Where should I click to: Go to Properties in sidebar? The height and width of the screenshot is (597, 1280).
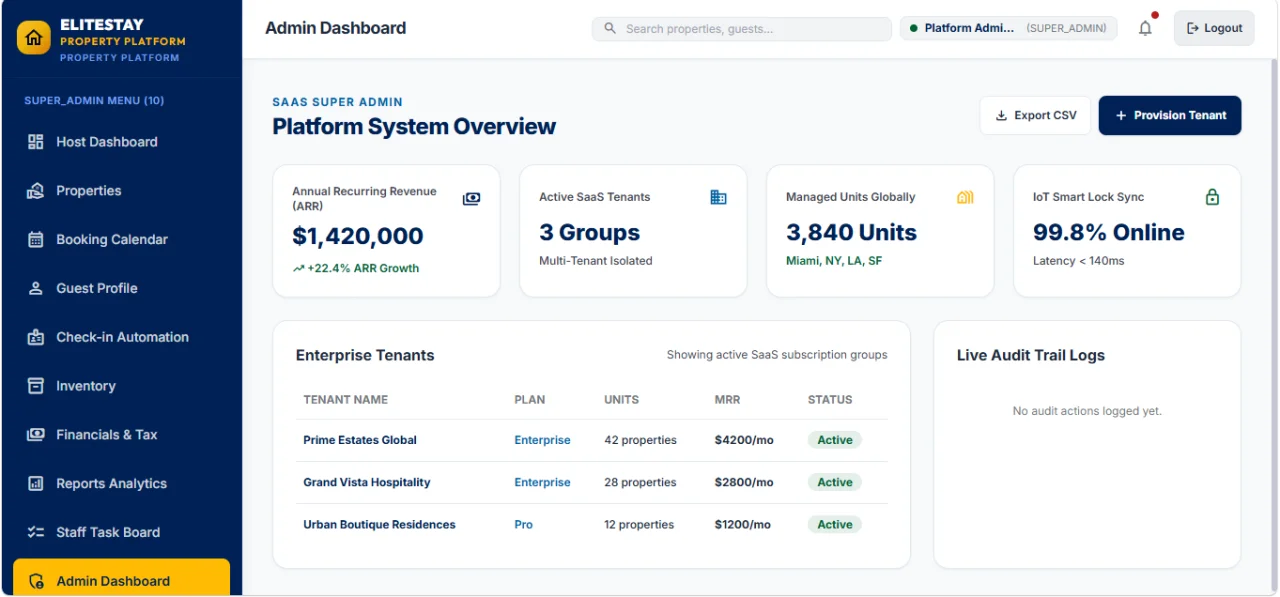coord(121,191)
